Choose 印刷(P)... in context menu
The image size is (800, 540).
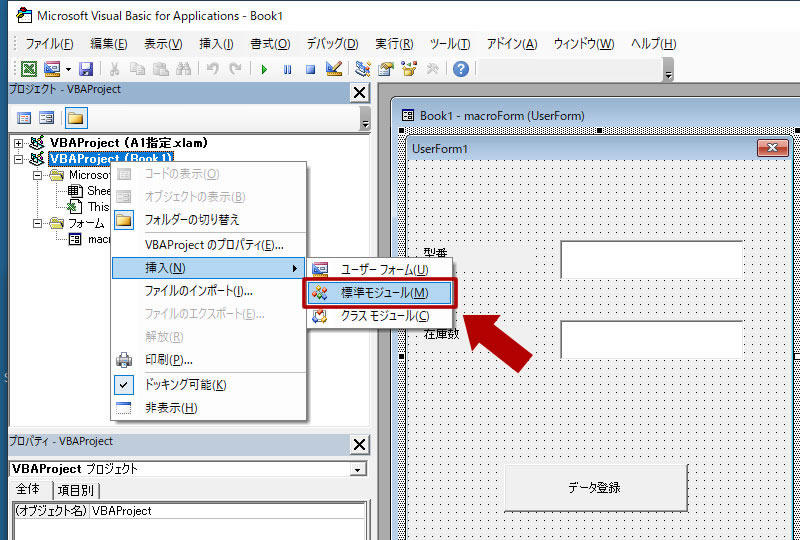click(x=208, y=360)
